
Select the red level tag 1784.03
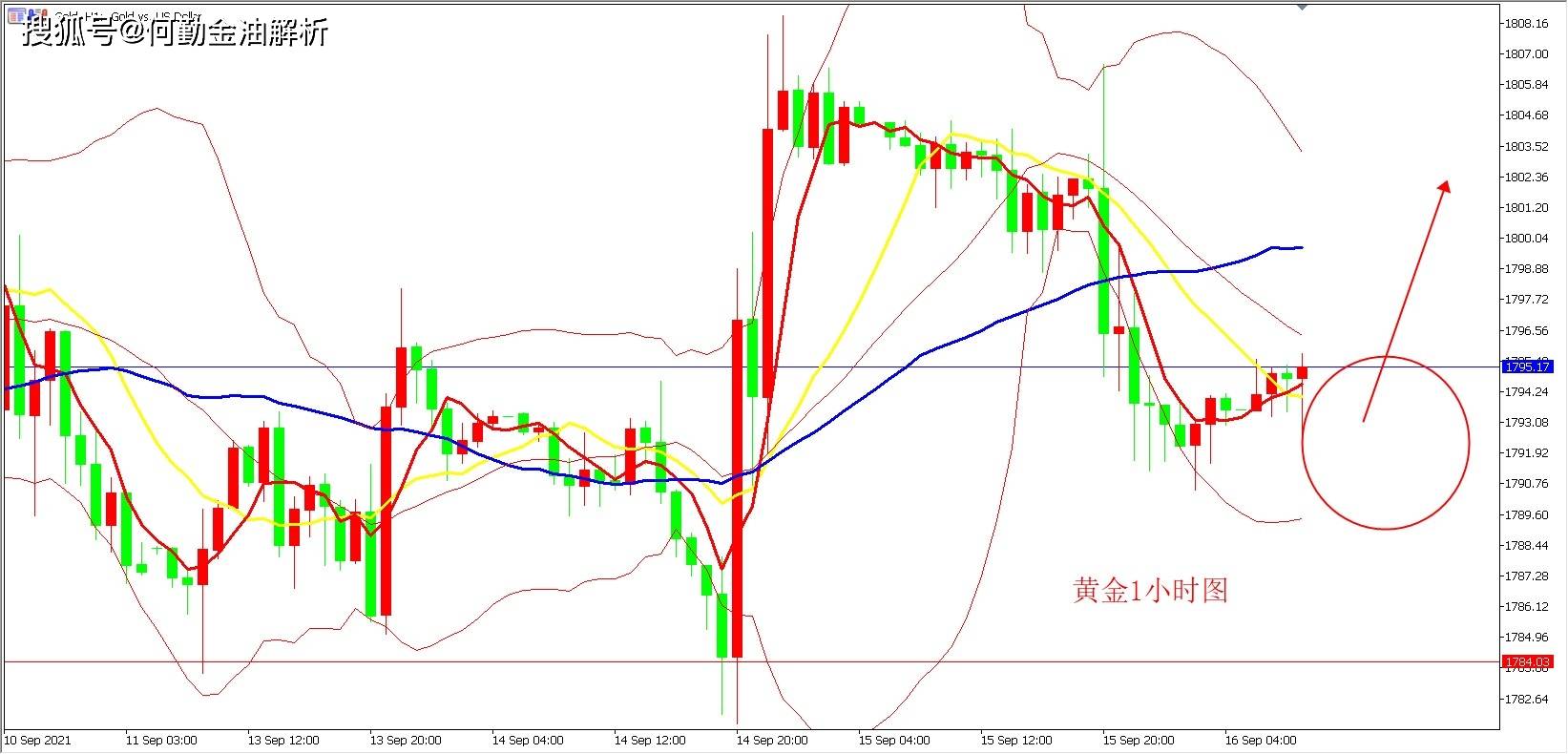pyautogui.click(x=1528, y=661)
